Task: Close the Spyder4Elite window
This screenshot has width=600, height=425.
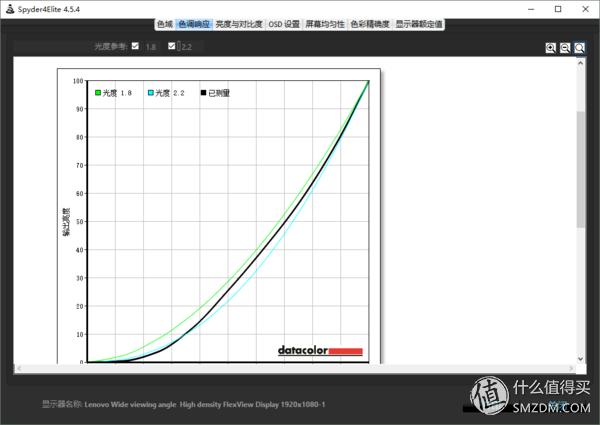Action: click(585, 8)
